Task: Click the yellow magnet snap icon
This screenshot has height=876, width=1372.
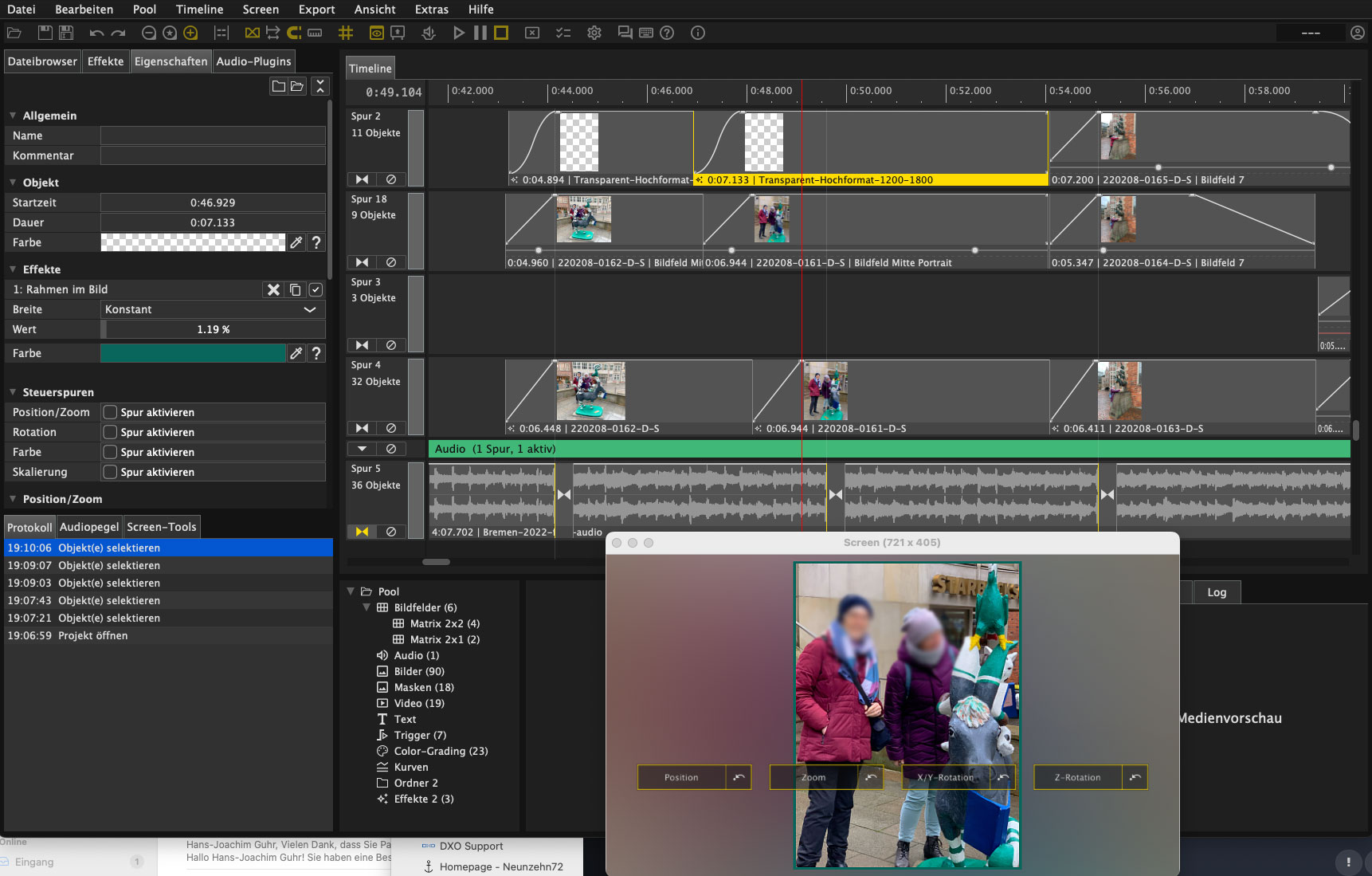Action: [x=294, y=33]
